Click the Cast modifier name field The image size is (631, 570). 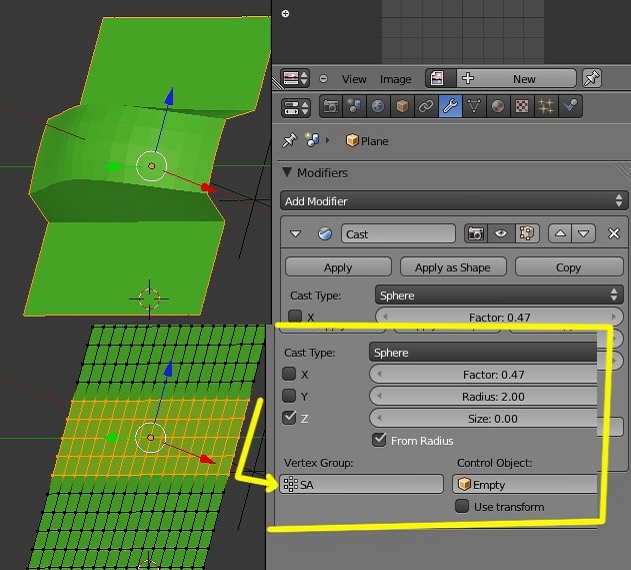(x=398, y=234)
